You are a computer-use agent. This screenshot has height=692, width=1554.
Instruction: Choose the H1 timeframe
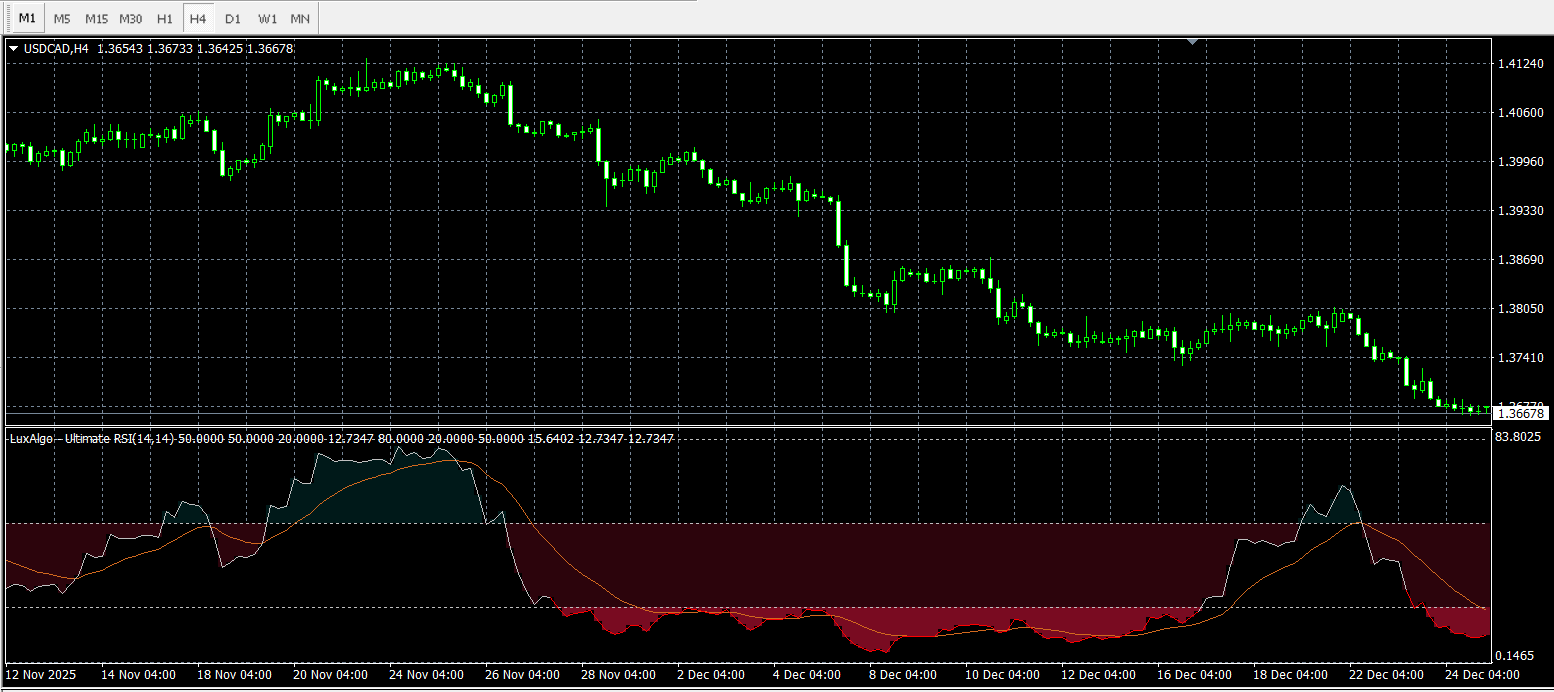pyautogui.click(x=165, y=18)
